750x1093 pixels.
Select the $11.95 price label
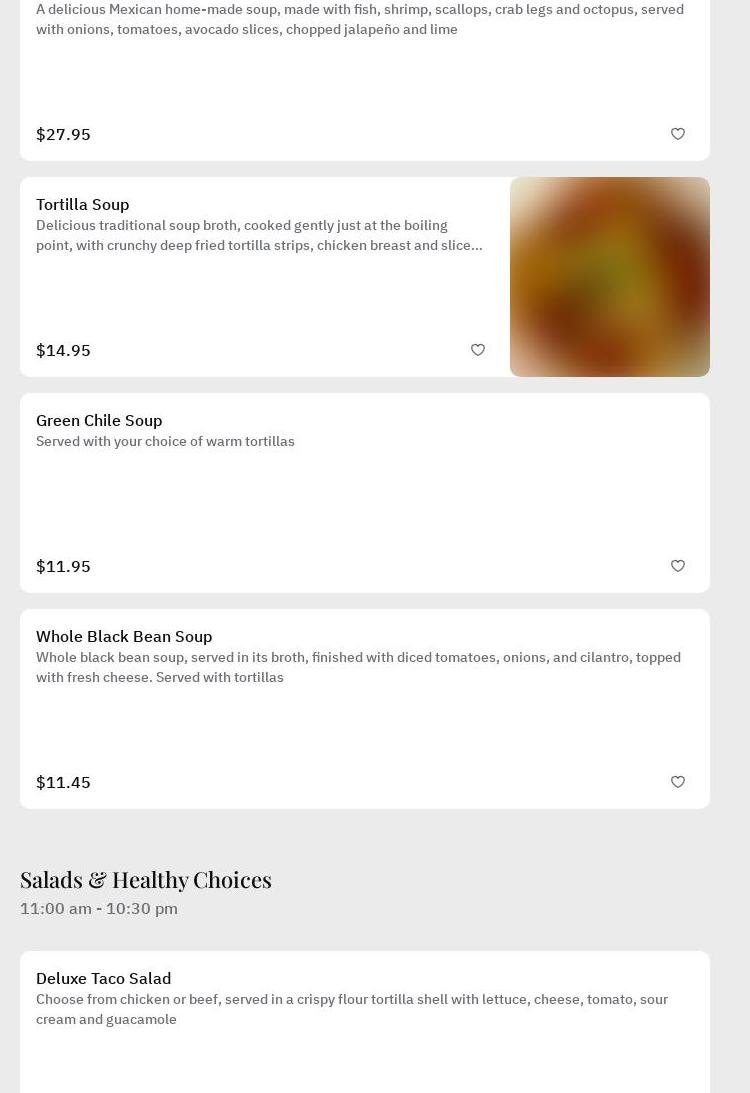pos(63,566)
